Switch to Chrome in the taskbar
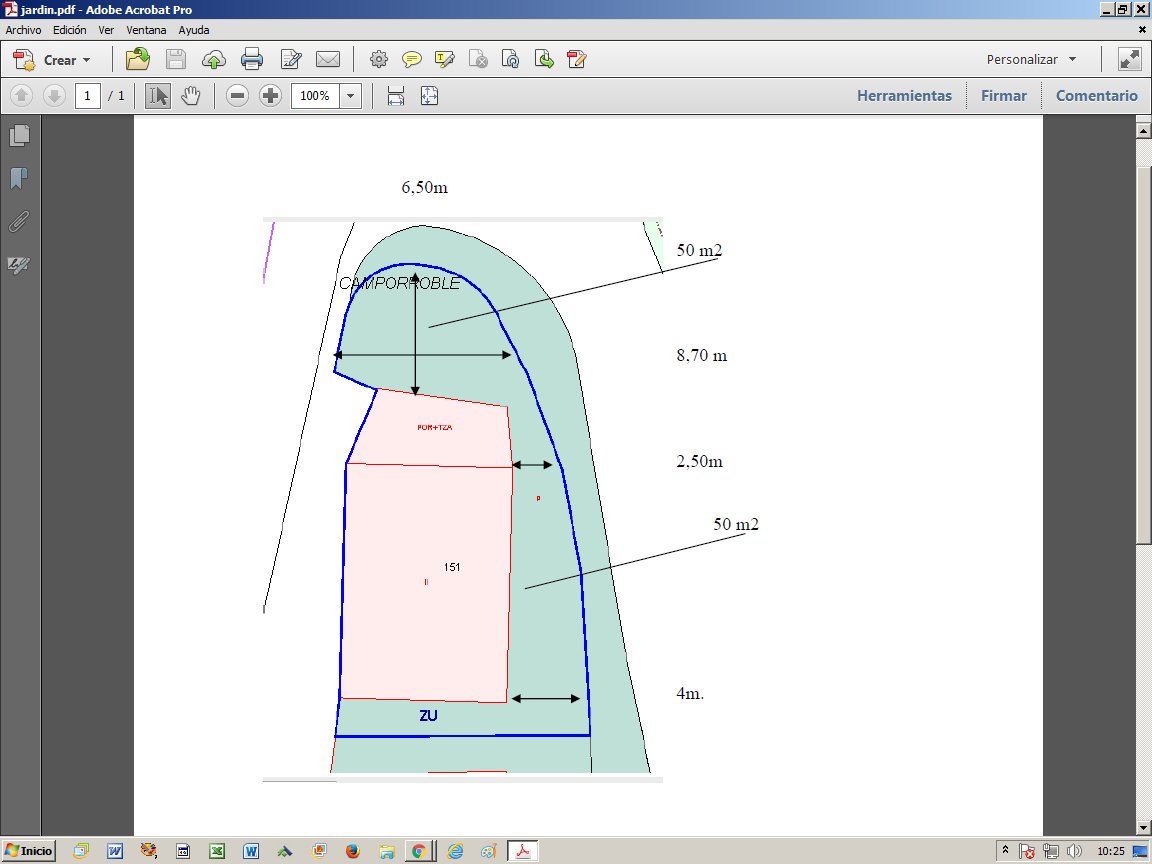The image size is (1152, 864). pos(419,851)
